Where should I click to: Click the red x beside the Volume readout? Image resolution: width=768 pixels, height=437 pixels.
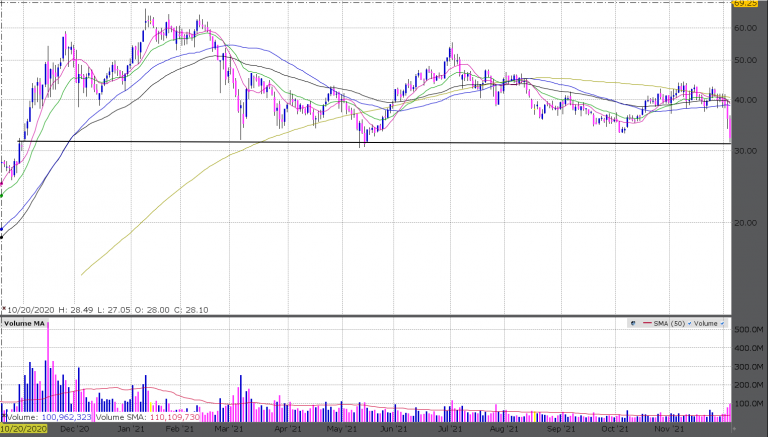(4, 414)
